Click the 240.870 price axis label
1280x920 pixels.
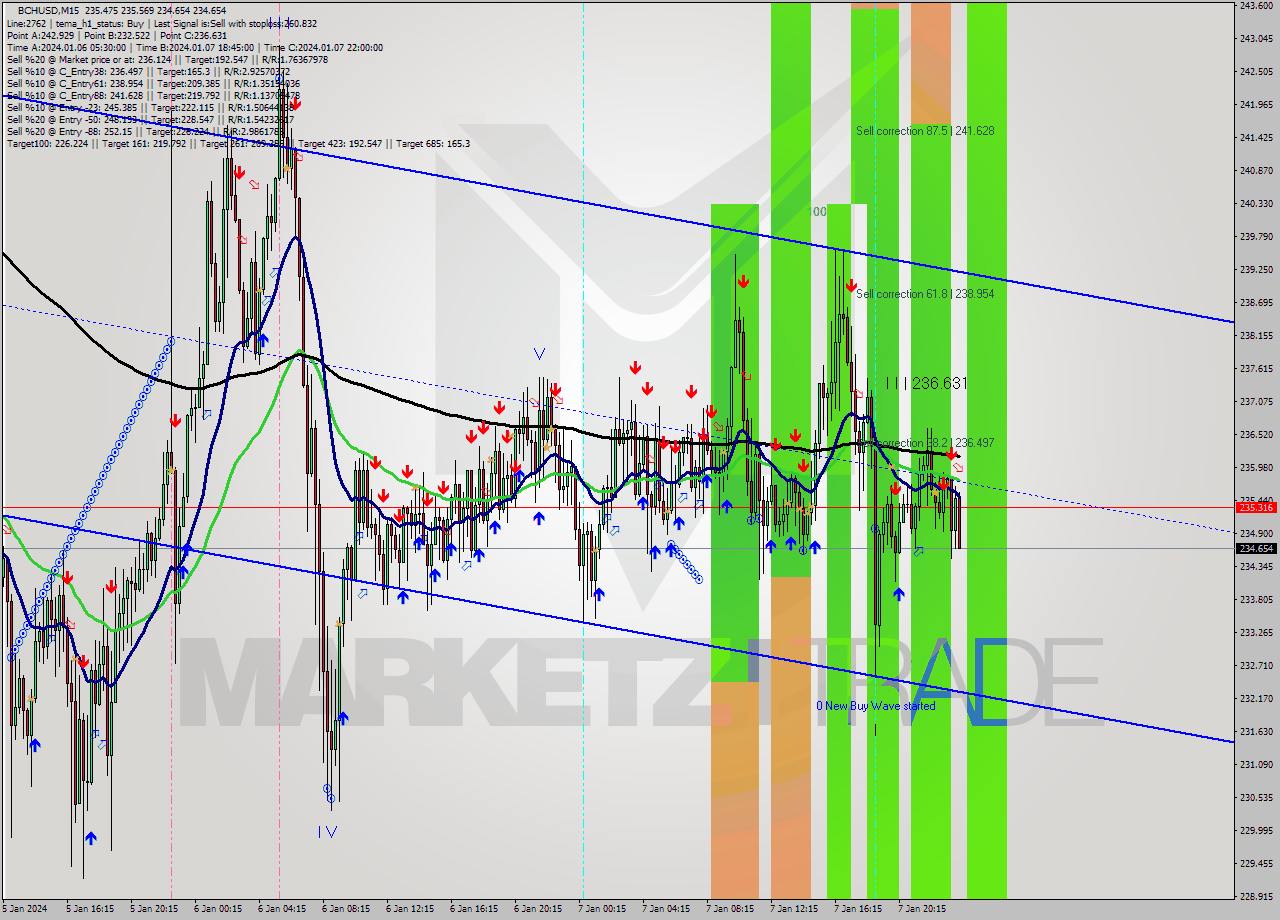click(1256, 171)
